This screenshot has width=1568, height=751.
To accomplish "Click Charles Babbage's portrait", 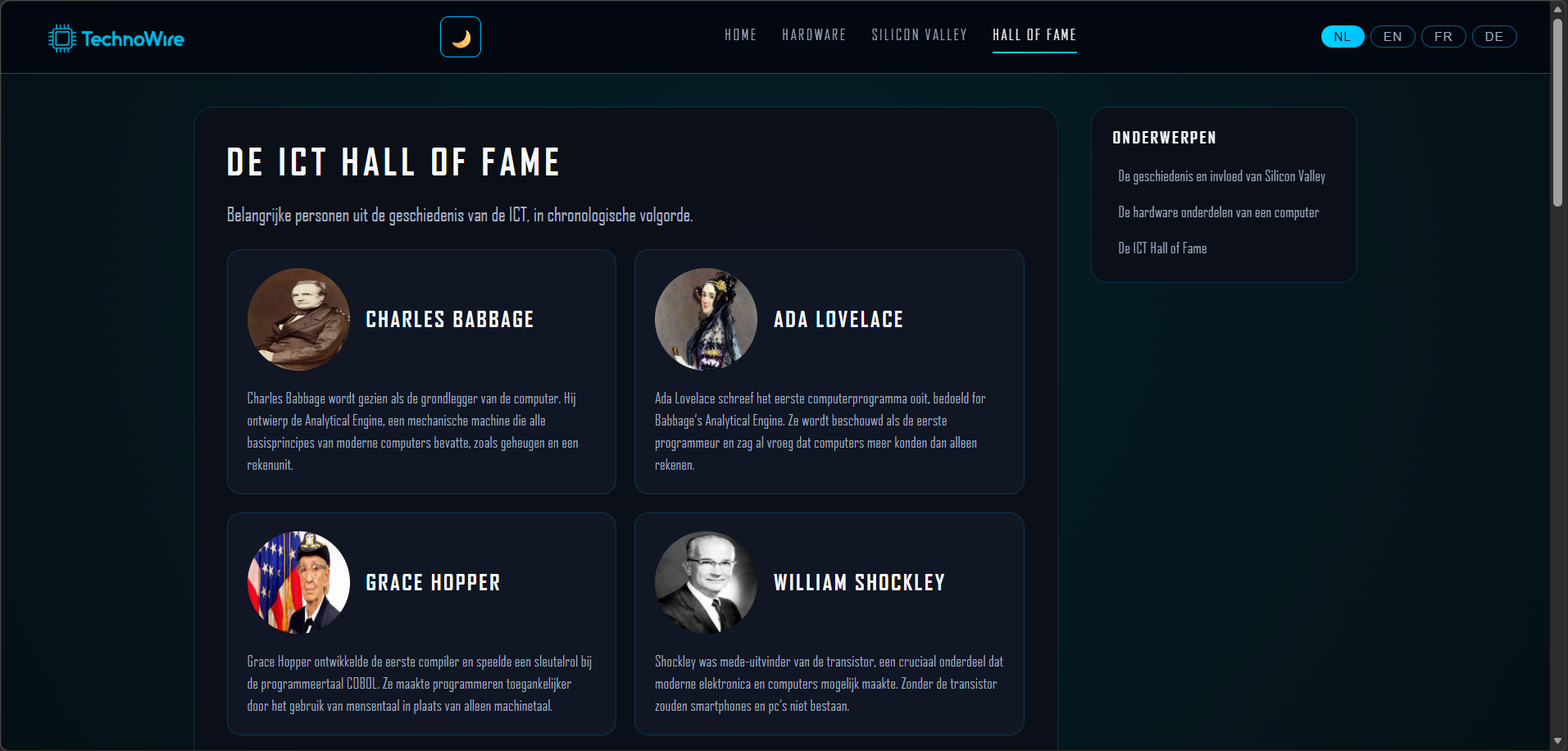I will click(298, 319).
